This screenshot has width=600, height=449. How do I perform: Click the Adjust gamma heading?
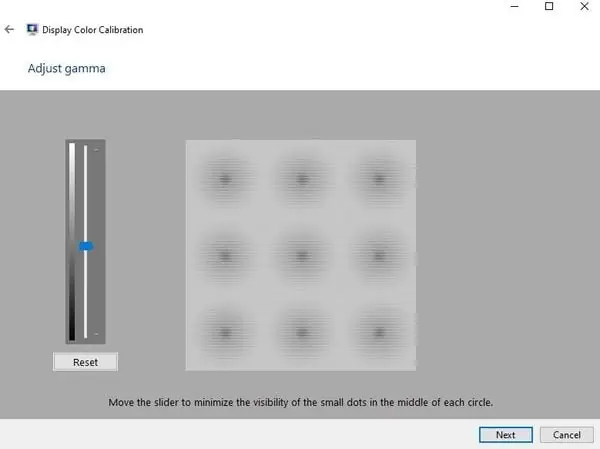click(67, 69)
